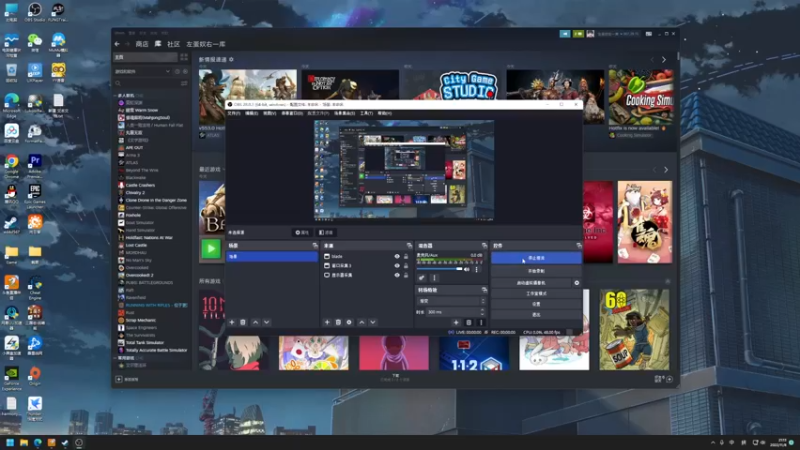The height and width of the screenshot is (450, 800).
Task: Open advanced audio gear in OBS mixer
Action: pyautogui.click(x=421, y=278)
